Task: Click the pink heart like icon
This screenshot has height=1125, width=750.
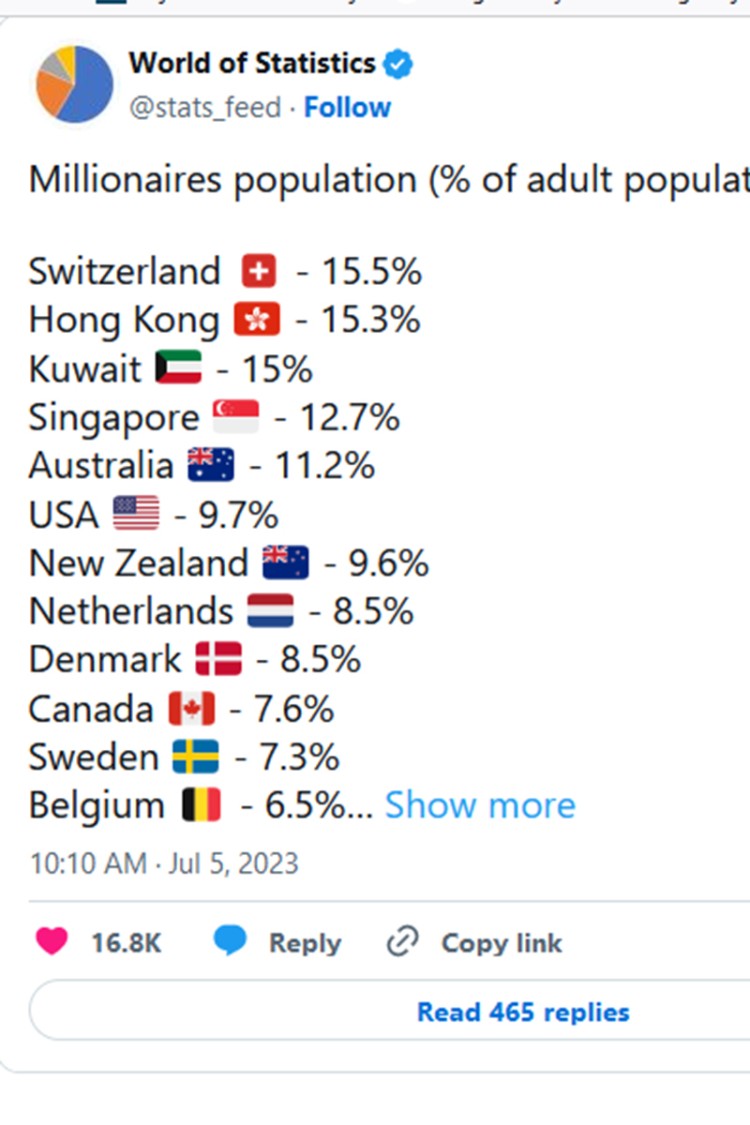Action: click(x=52, y=942)
